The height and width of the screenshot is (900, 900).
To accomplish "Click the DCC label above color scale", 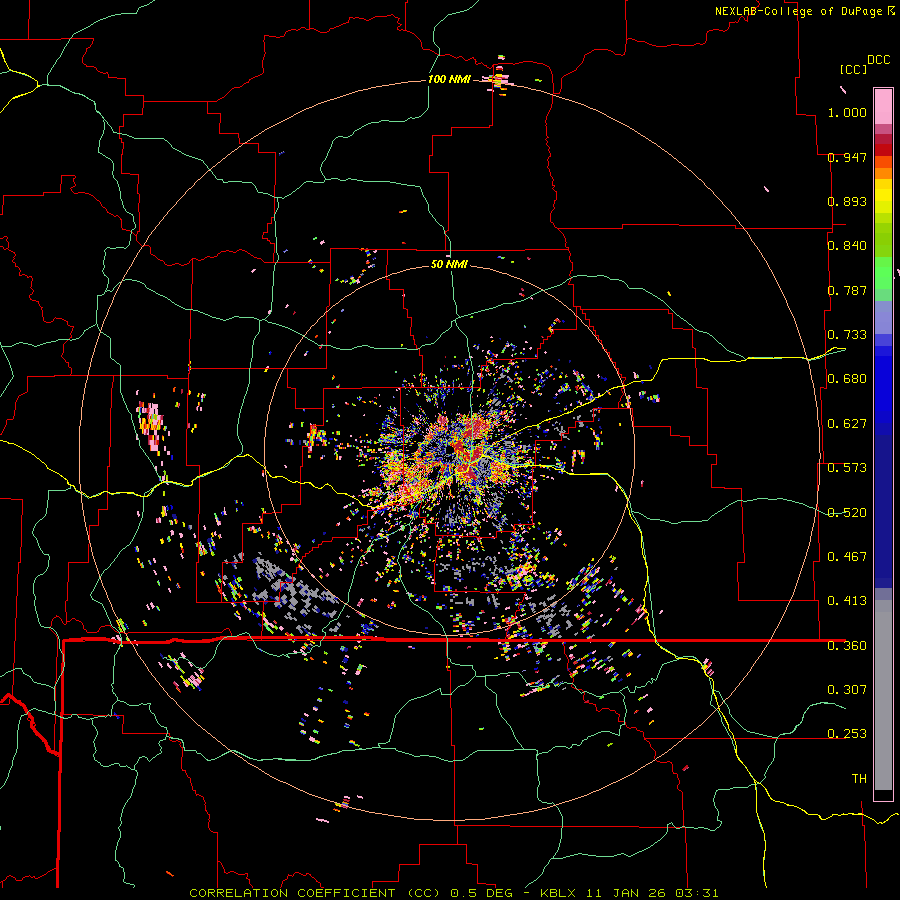I will [x=878, y=60].
